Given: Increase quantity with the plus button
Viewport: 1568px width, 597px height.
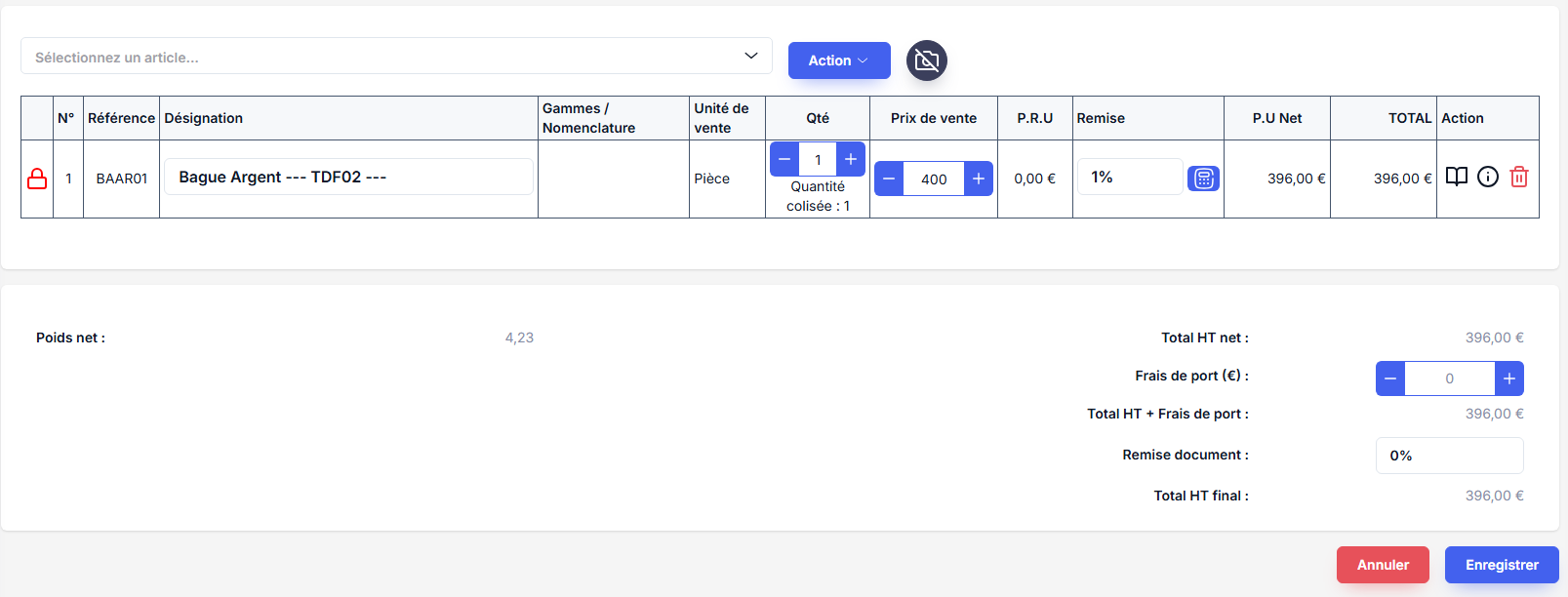Looking at the screenshot, I should [x=851, y=159].
